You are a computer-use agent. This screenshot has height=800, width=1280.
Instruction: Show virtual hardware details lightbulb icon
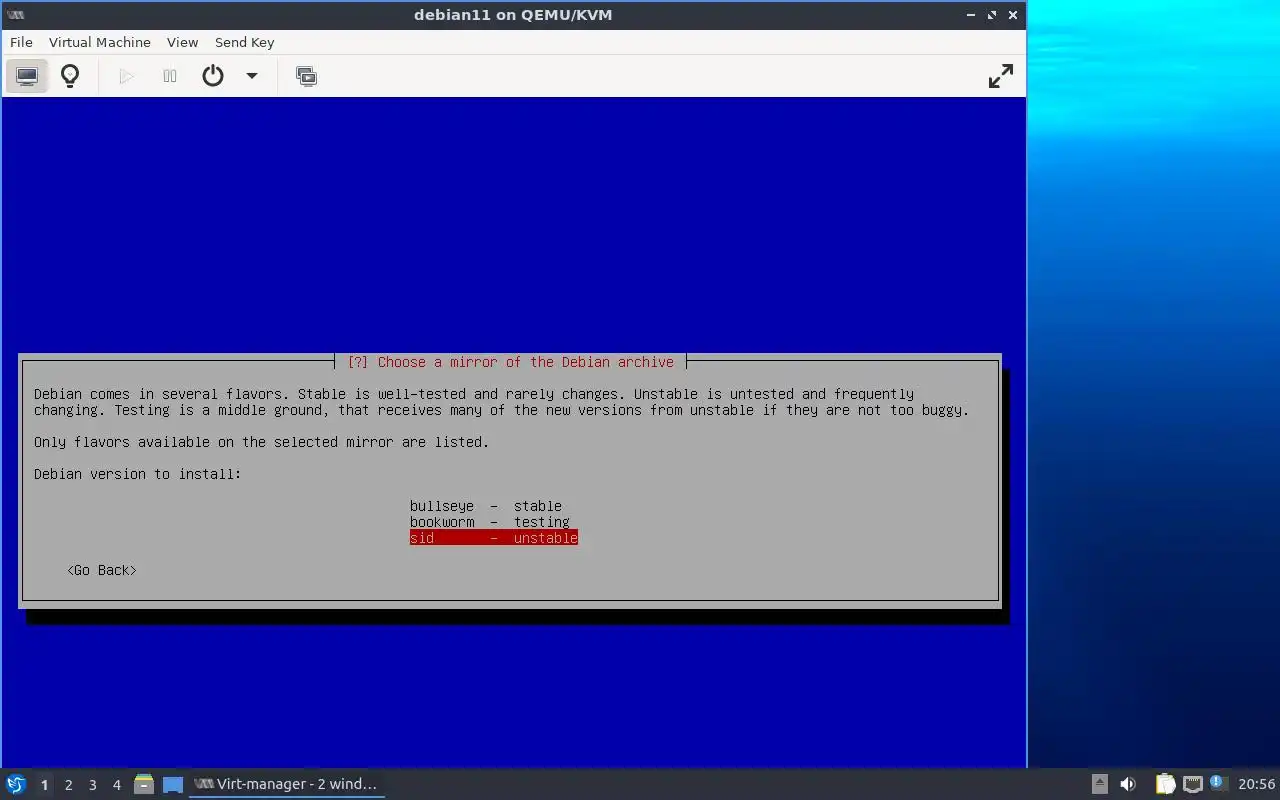click(70, 76)
